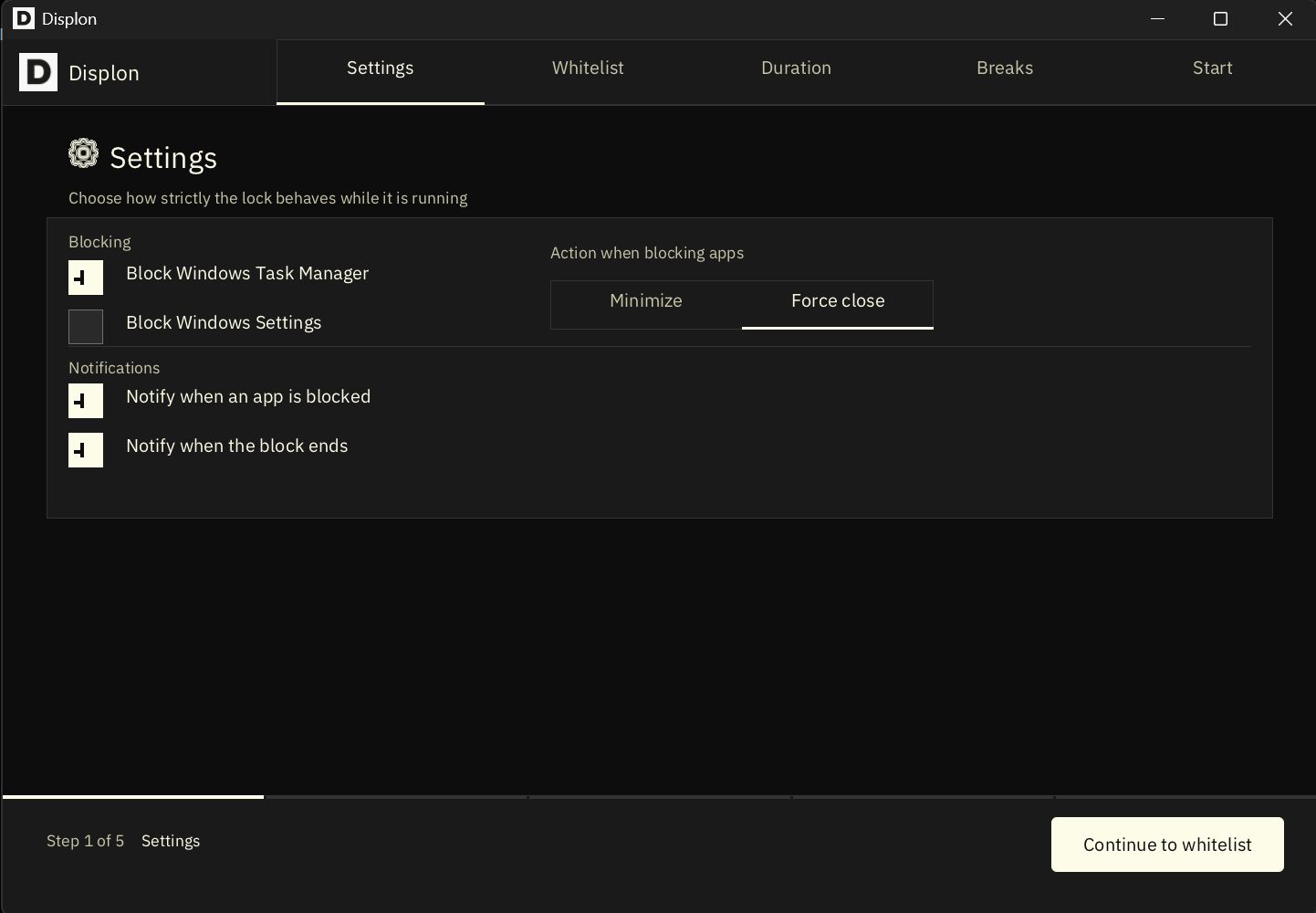The image size is (1316, 913).
Task: Toggle Notify when an app is blocked
Action: pyautogui.click(x=86, y=401)
